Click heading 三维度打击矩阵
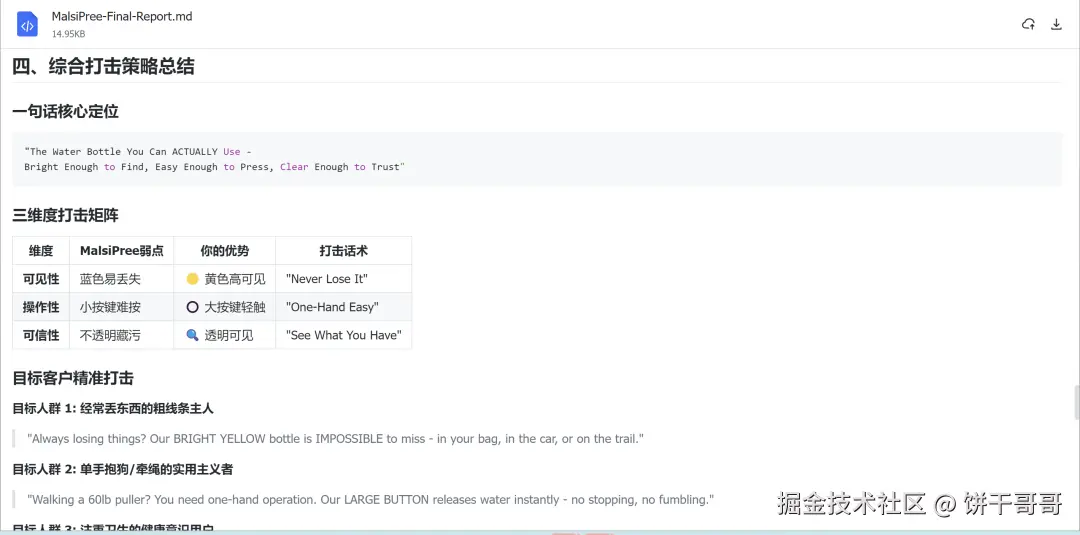Screen dimensions: 1080x535 [x=65, y=215]
